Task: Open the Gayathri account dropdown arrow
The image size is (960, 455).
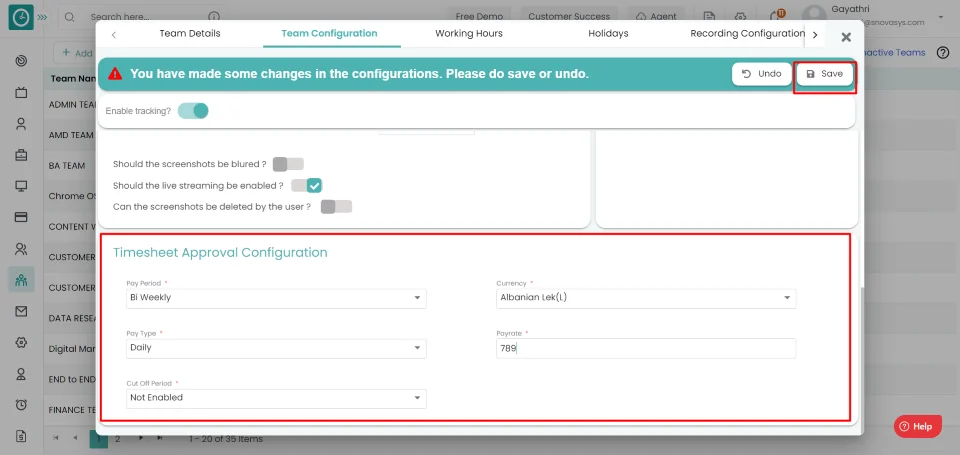Action: (940, 17)
